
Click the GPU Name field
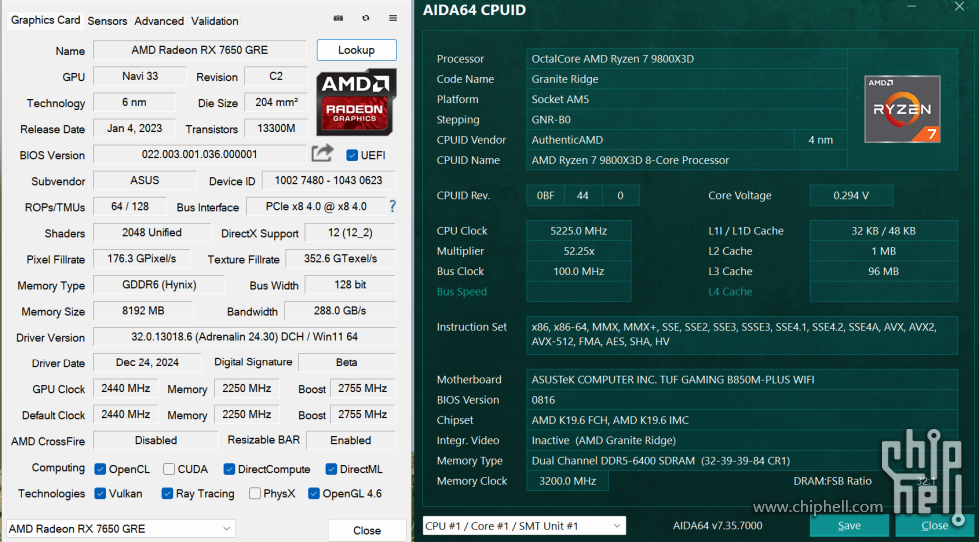coord(200,50)
